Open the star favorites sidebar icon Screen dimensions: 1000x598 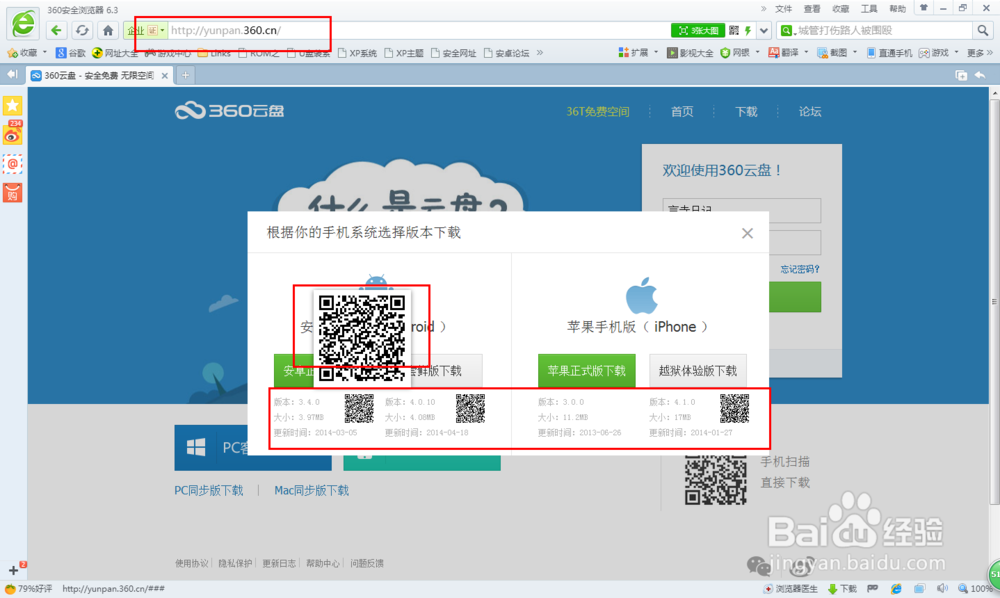coord(13,105)
